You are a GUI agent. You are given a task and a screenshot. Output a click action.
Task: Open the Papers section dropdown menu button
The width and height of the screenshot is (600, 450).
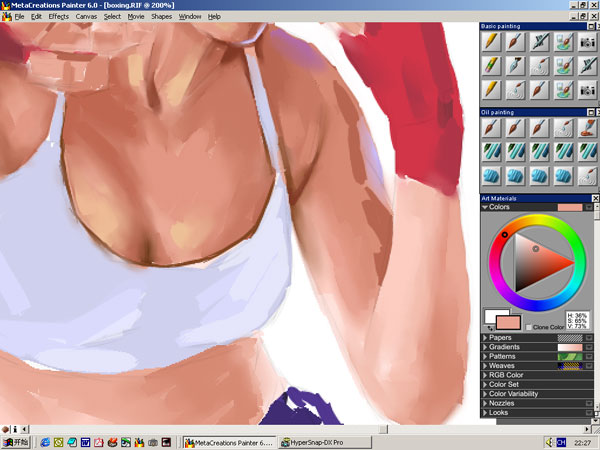tap(589, 338)
